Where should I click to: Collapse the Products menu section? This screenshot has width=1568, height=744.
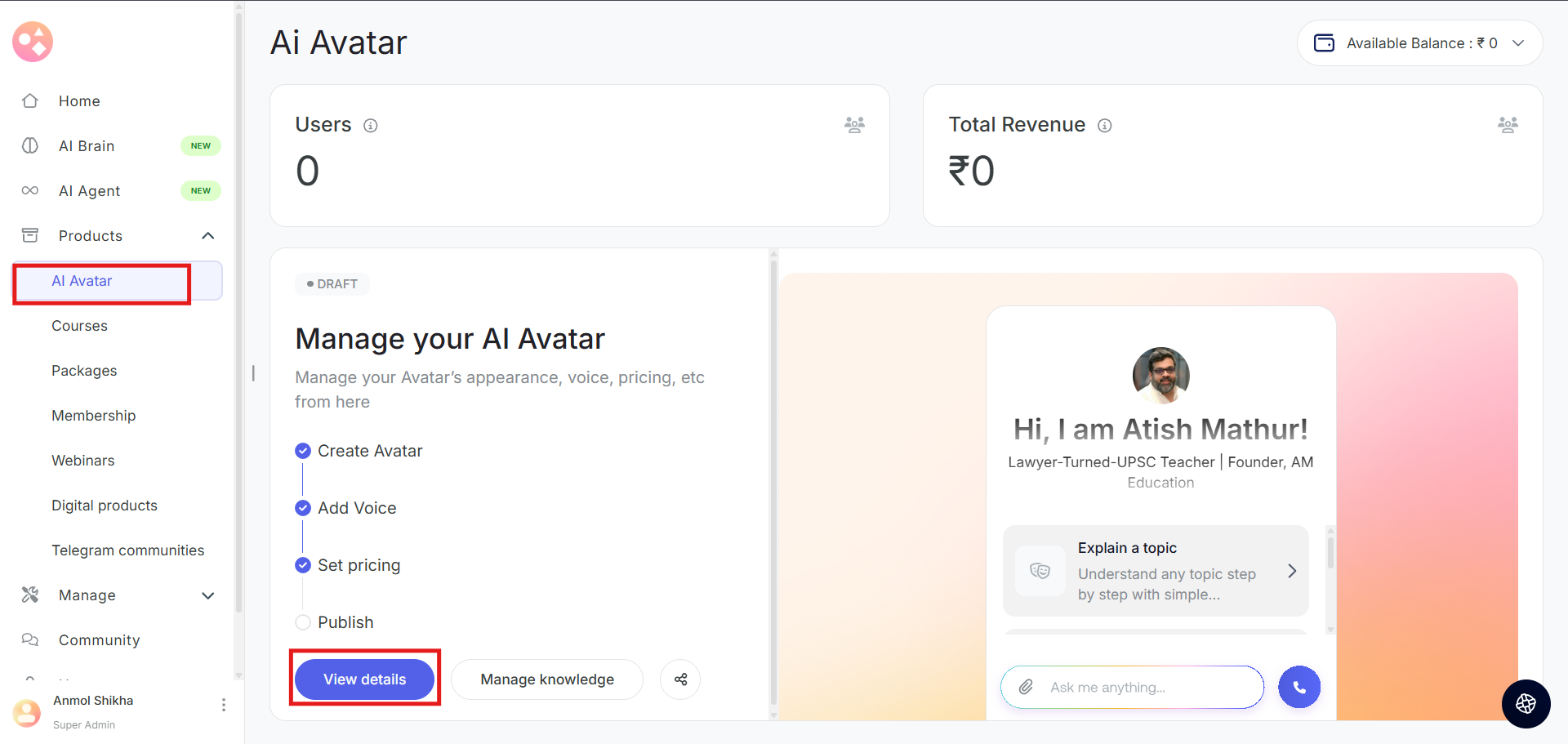pos(208,236)
